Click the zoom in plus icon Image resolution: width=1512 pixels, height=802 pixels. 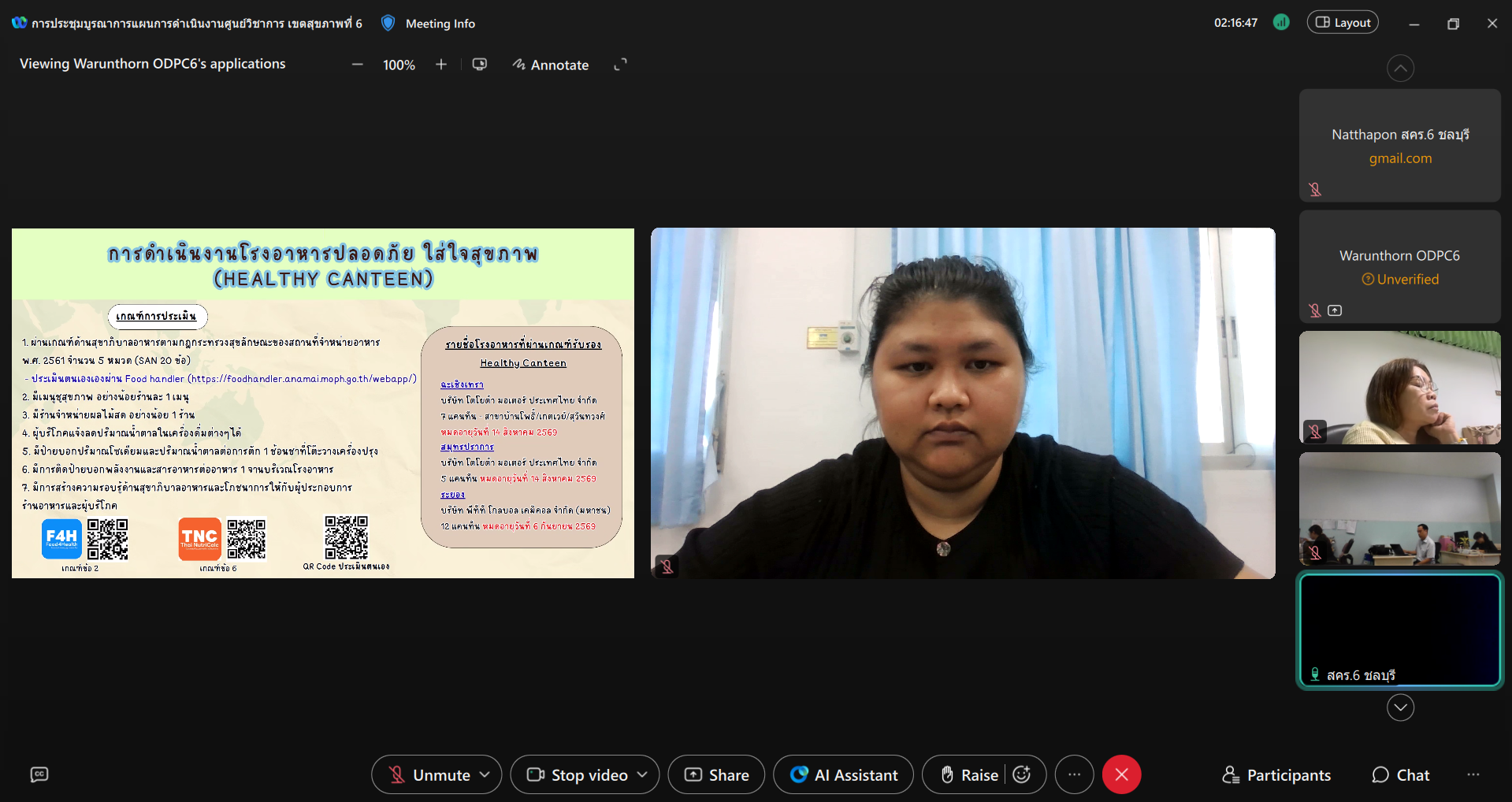point(441,65)
